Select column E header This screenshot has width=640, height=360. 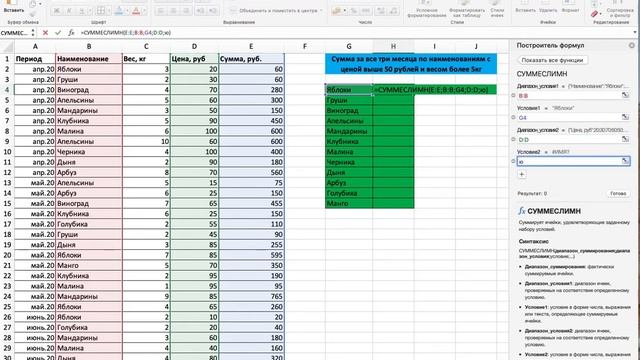(x=251, y=47)
